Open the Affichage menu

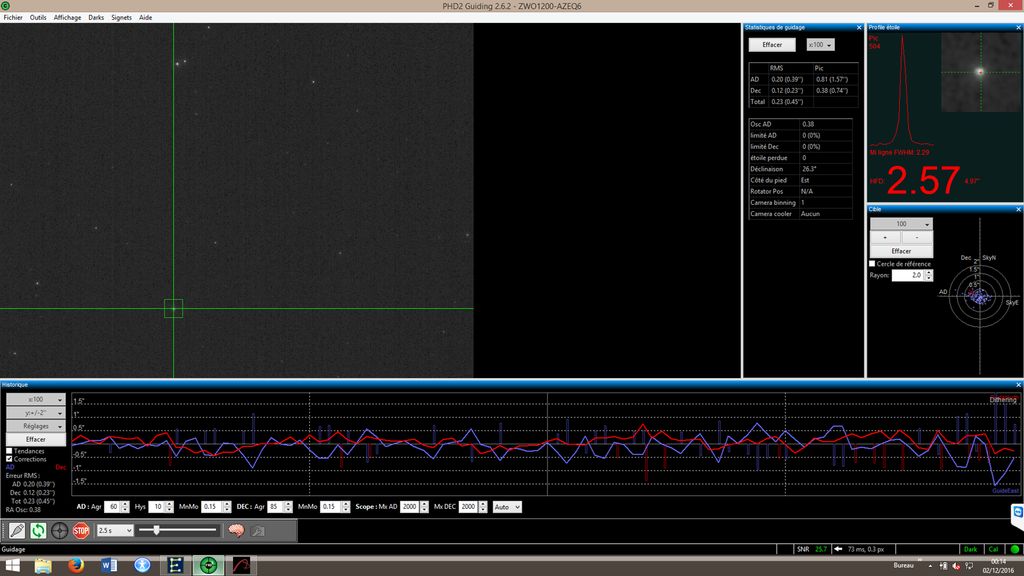pyautogui.click(x=67, y=18)
